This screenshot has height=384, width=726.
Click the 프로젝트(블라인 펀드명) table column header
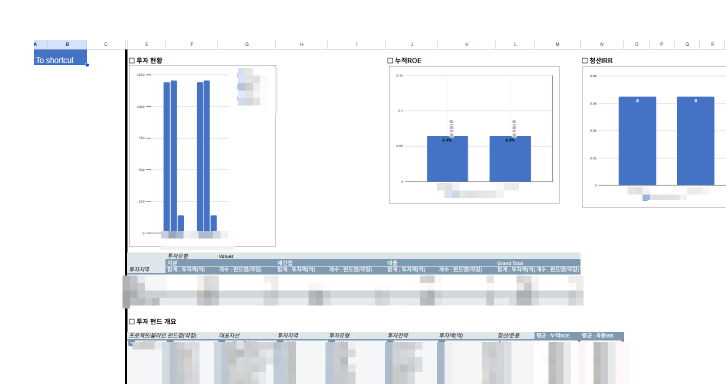point(163,335)
